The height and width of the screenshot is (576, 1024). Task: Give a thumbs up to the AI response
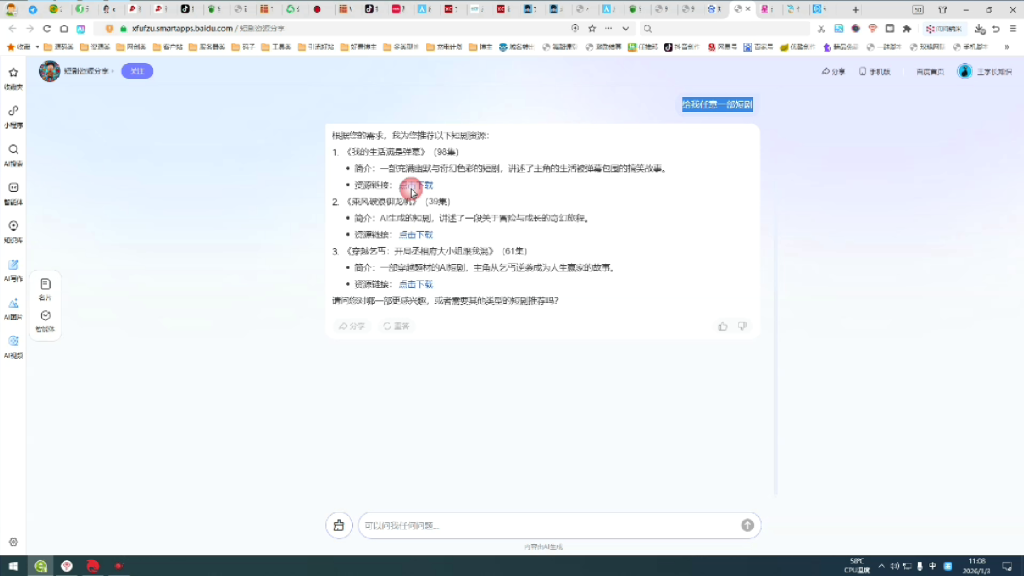(x=723, y=326)
